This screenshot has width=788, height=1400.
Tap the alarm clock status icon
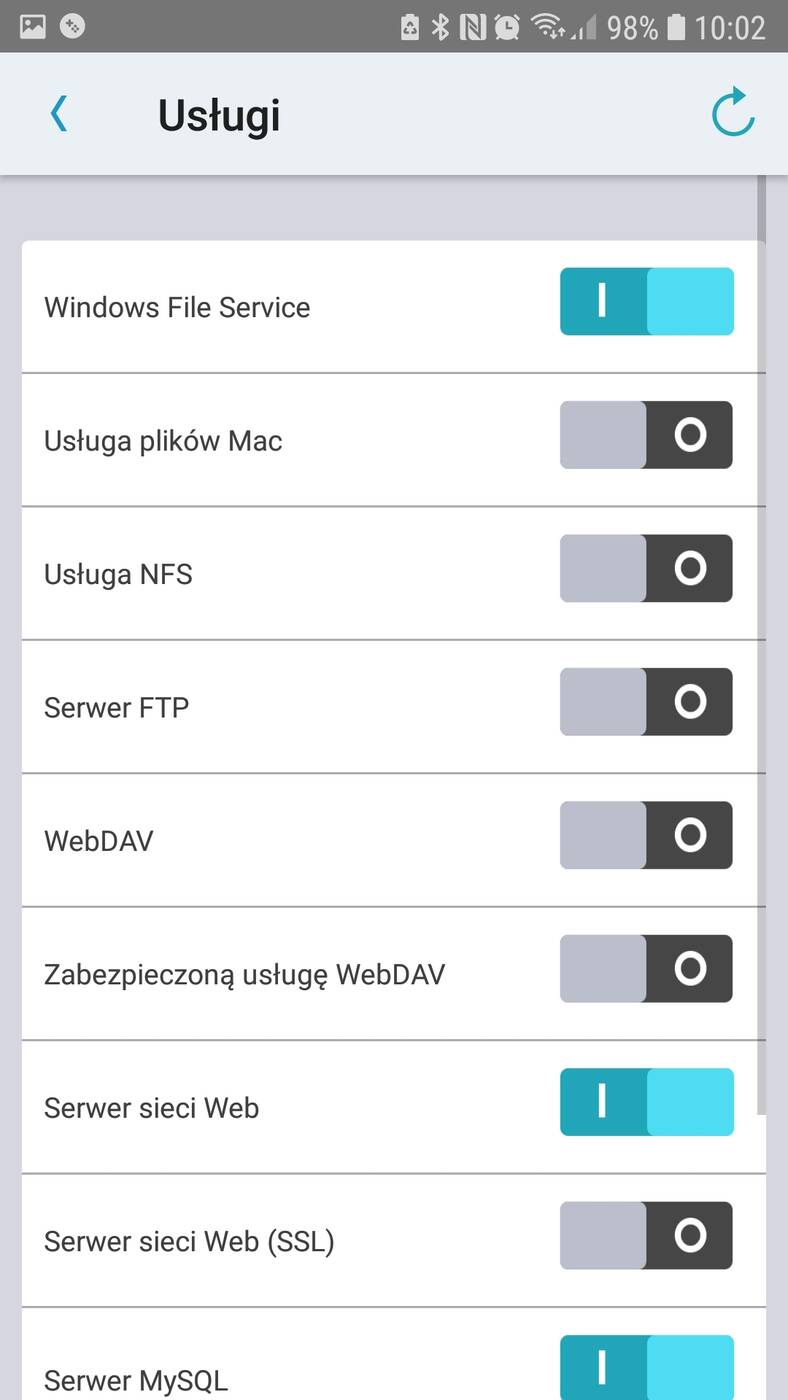click(x=507, y=27)
